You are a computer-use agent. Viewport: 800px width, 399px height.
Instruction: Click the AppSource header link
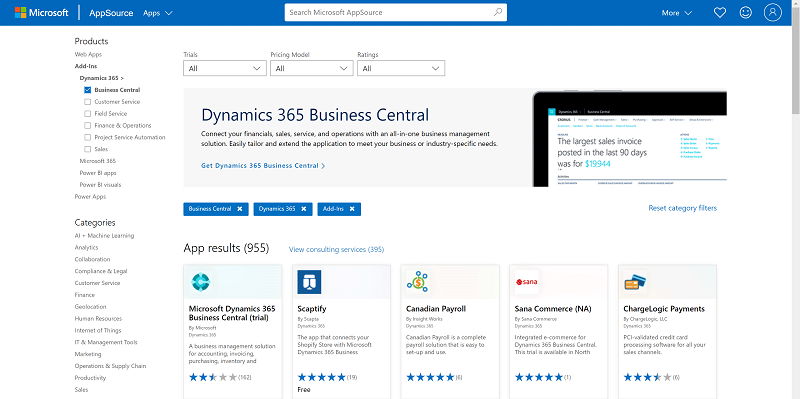point(111,13)
